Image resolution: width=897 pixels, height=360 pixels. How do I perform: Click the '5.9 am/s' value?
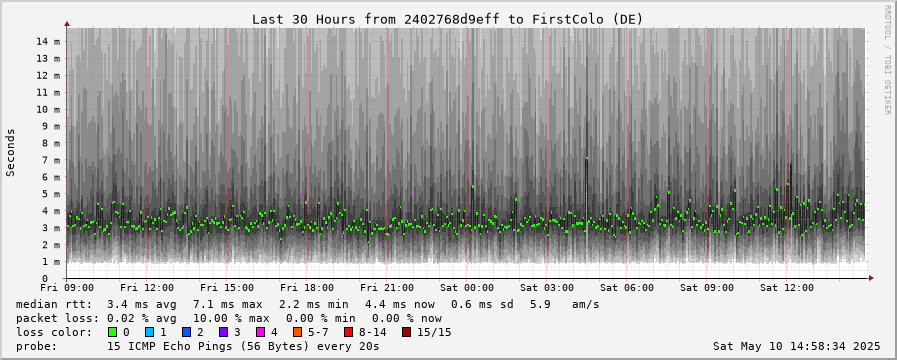pos(565,304)
